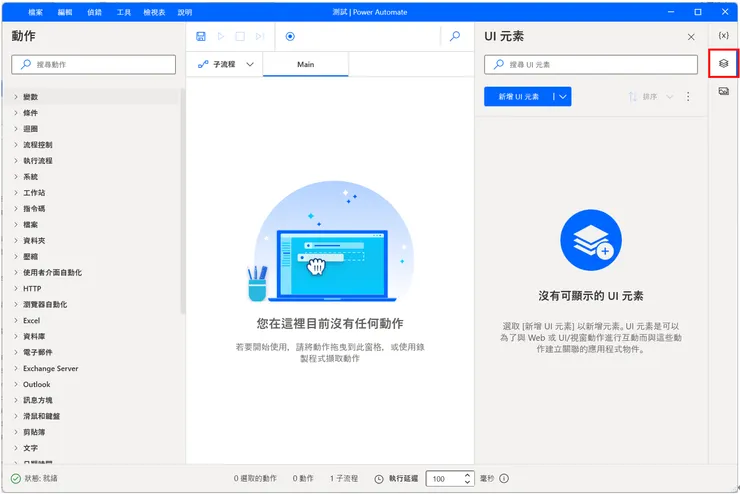Open more options in UI 元素 panel
The height and width of the screenshot is (494, 740).
688,97
